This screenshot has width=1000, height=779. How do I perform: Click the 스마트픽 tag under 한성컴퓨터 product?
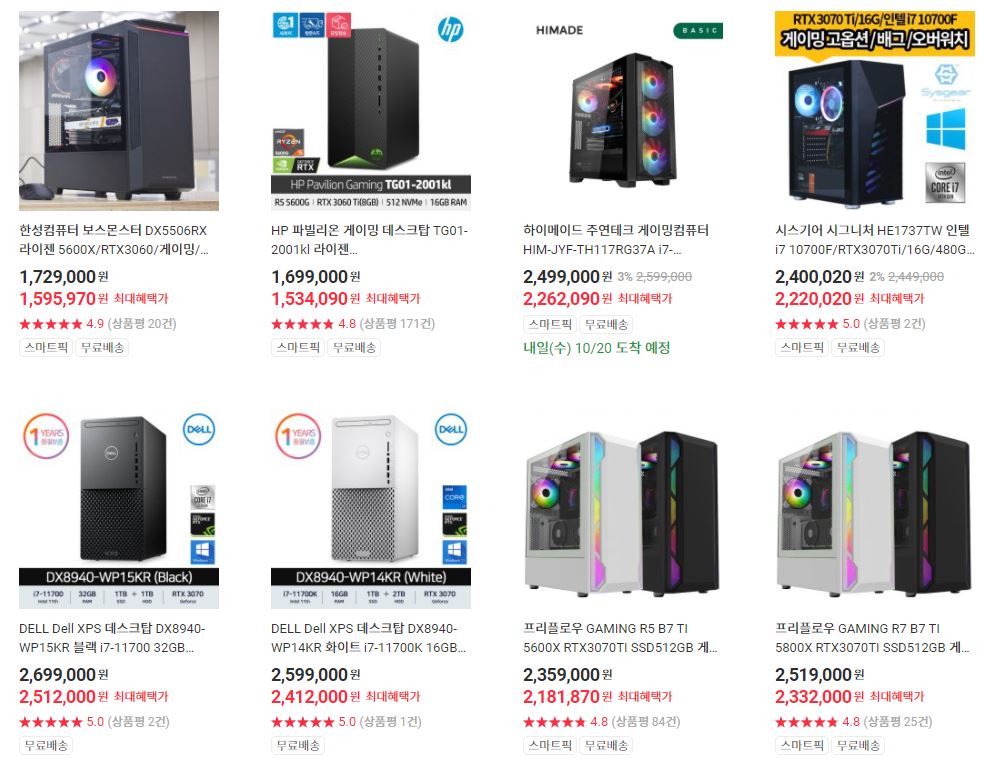[46, 347]
